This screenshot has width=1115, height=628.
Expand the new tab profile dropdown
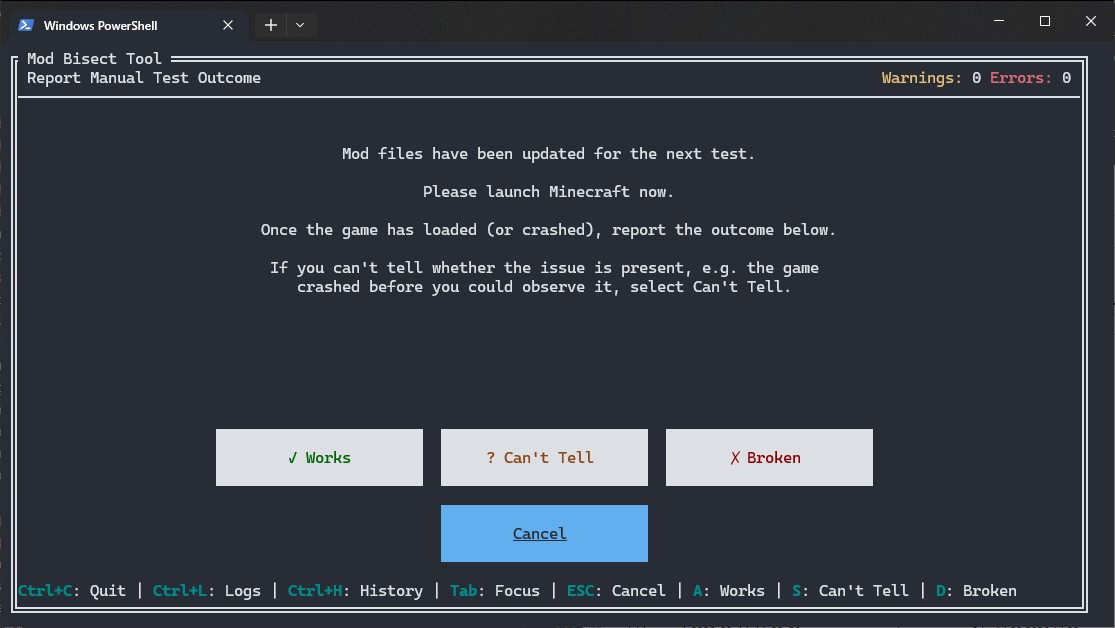click(300, 25)
